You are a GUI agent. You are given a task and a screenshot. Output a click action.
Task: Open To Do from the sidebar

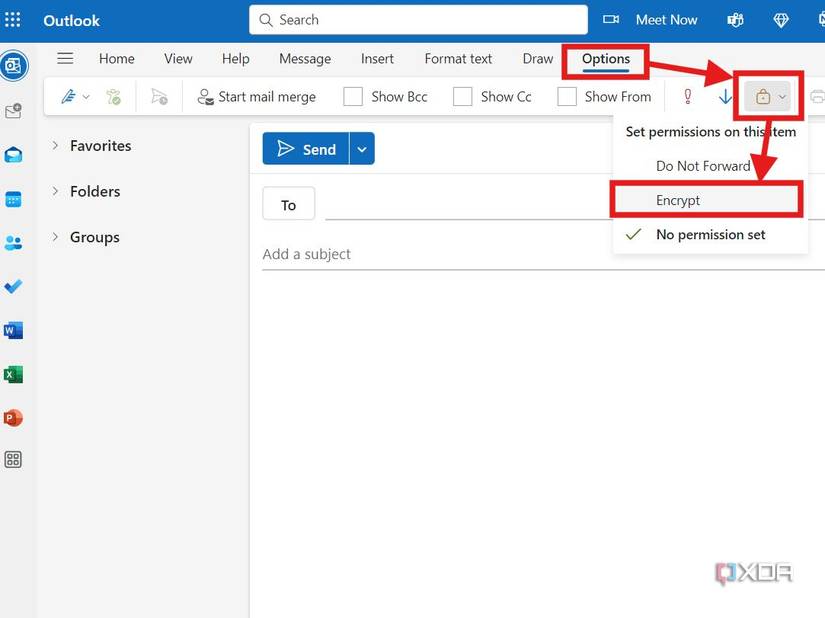coord(14,287)
